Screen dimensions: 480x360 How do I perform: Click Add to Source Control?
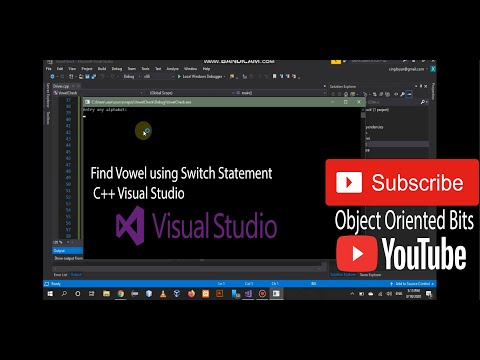click(x=412, y=284)
